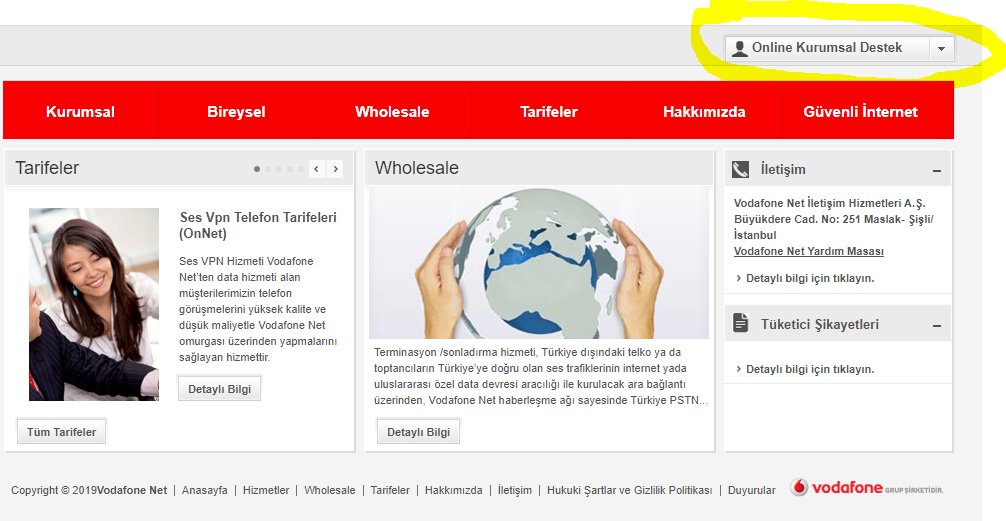Select the fifth carousel pagination dot
1006x521 pixels.
[300, 169]
